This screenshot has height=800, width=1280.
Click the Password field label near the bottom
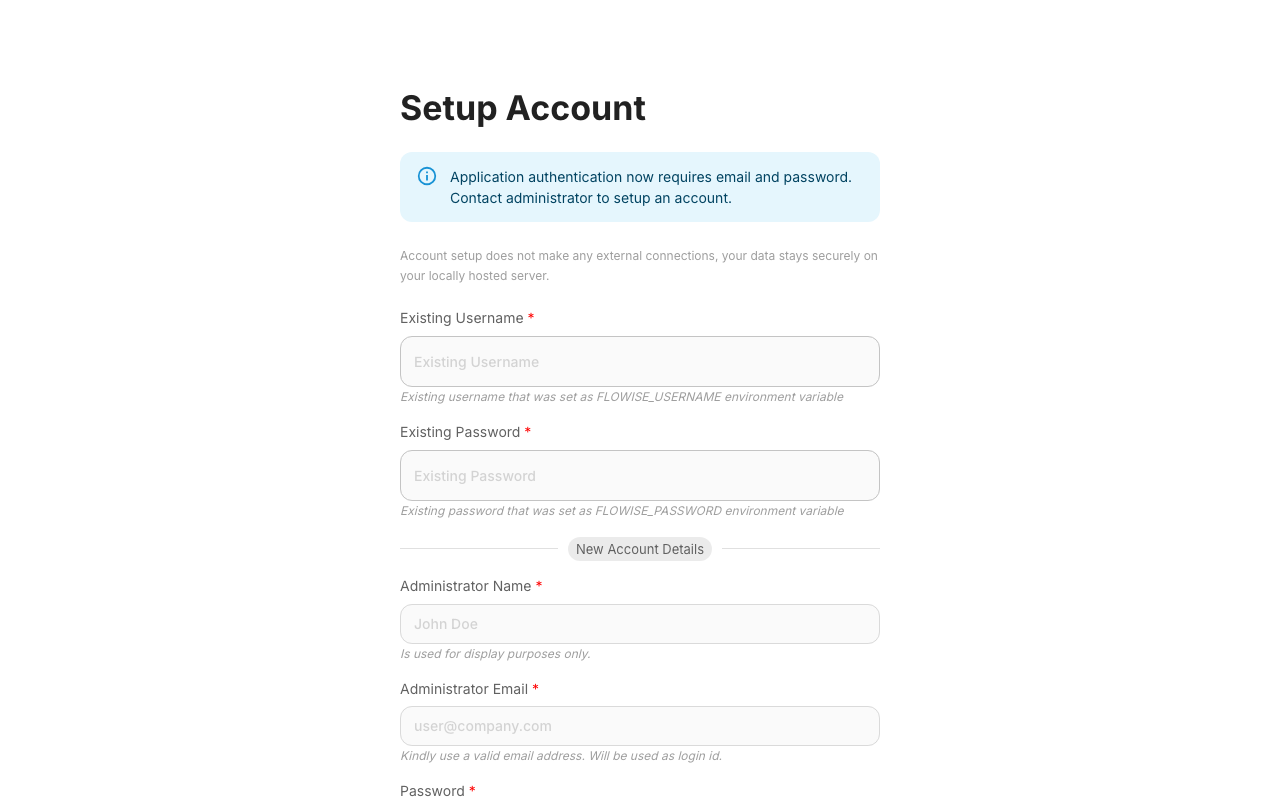tap(431, 790)
